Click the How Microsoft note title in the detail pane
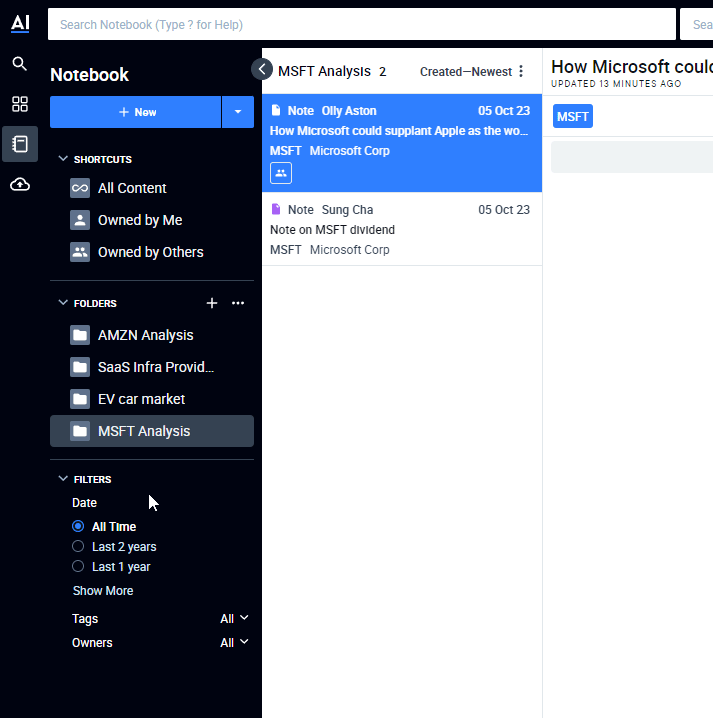Screen dimensions: 713x718 point(631,67)
